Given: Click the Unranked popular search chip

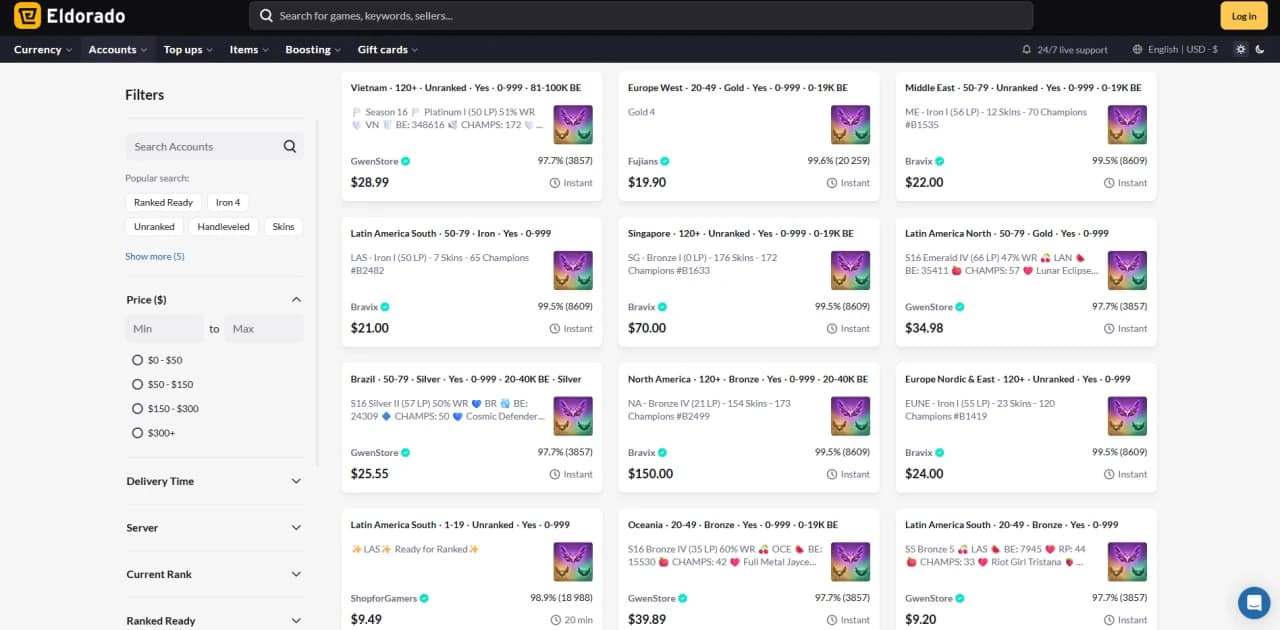Looking at the screenshot, I should click(x=154, y=227).
